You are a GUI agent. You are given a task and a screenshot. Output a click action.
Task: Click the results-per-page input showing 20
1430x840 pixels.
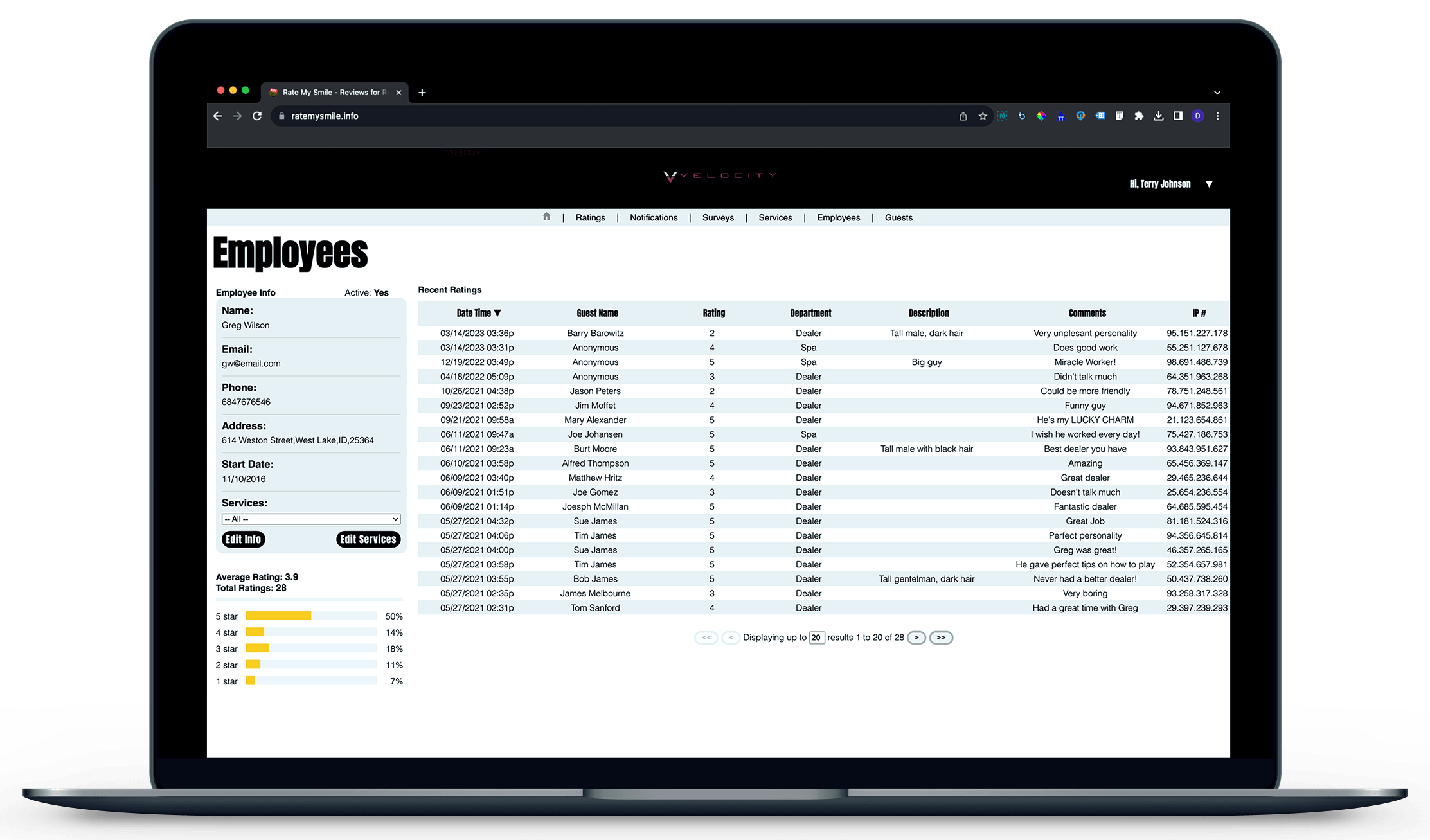816,638
